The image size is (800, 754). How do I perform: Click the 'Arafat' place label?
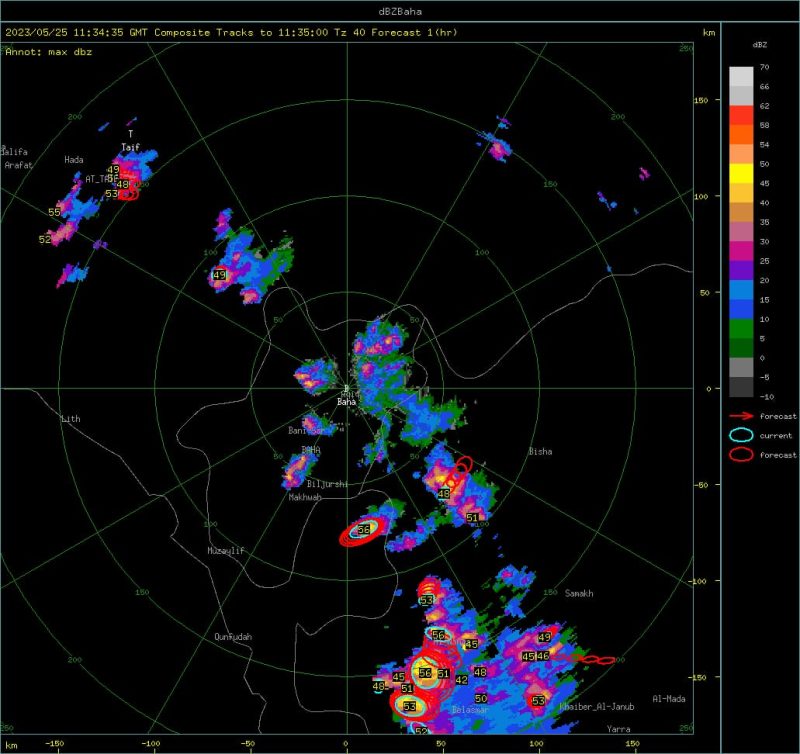[18, 165]
